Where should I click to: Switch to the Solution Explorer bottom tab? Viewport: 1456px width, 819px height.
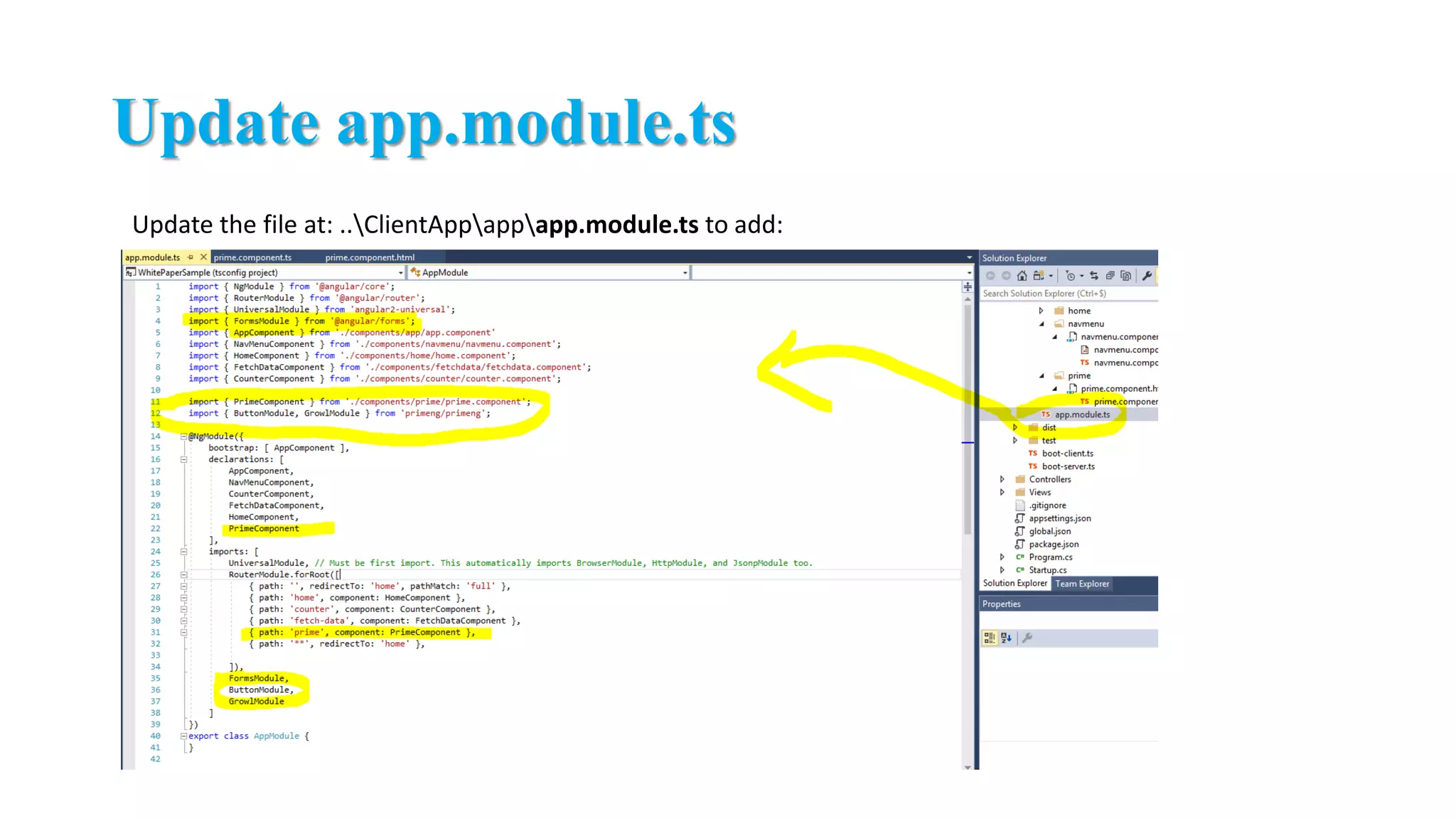pyautogui.click(x=1015, y=584)
